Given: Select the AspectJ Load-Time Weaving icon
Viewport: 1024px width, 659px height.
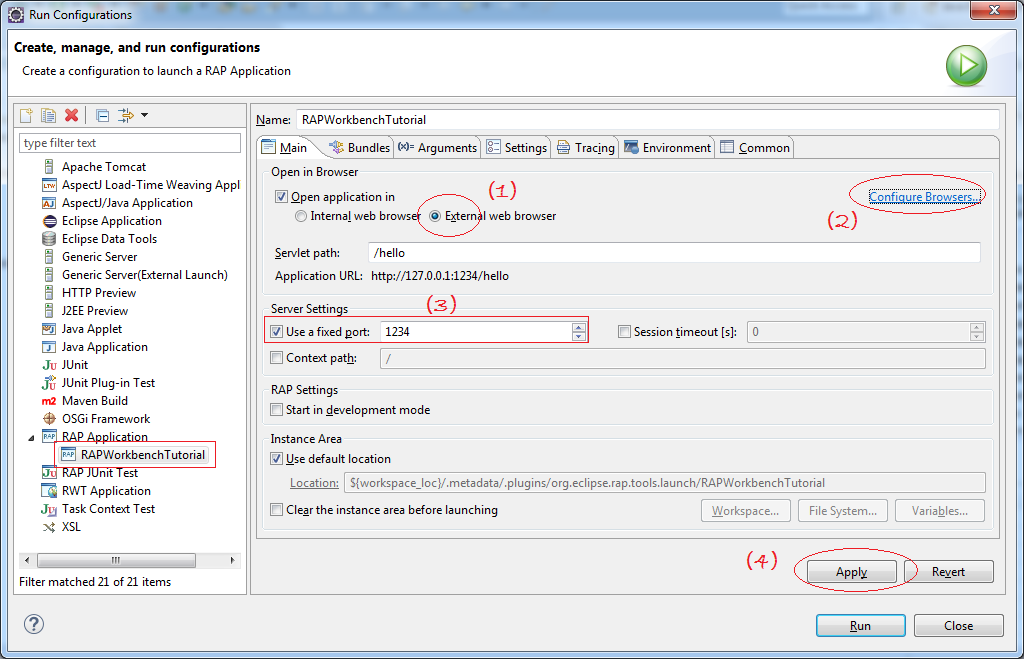Looking at the screenshot, I should coord(49,185).
